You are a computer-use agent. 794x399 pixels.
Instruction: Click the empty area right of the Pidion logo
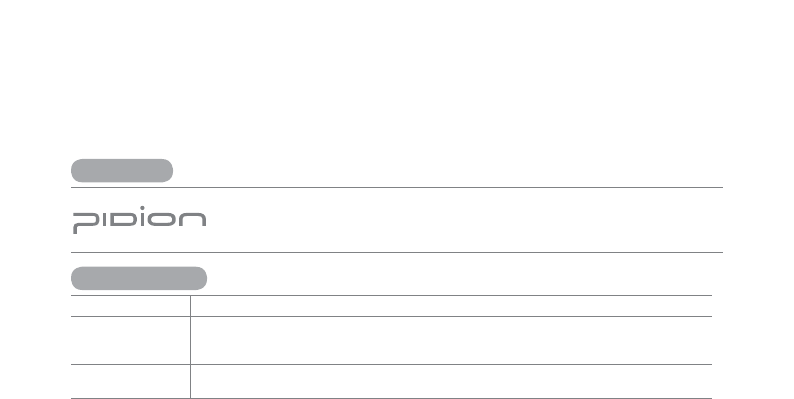click(x=465, y=220)
